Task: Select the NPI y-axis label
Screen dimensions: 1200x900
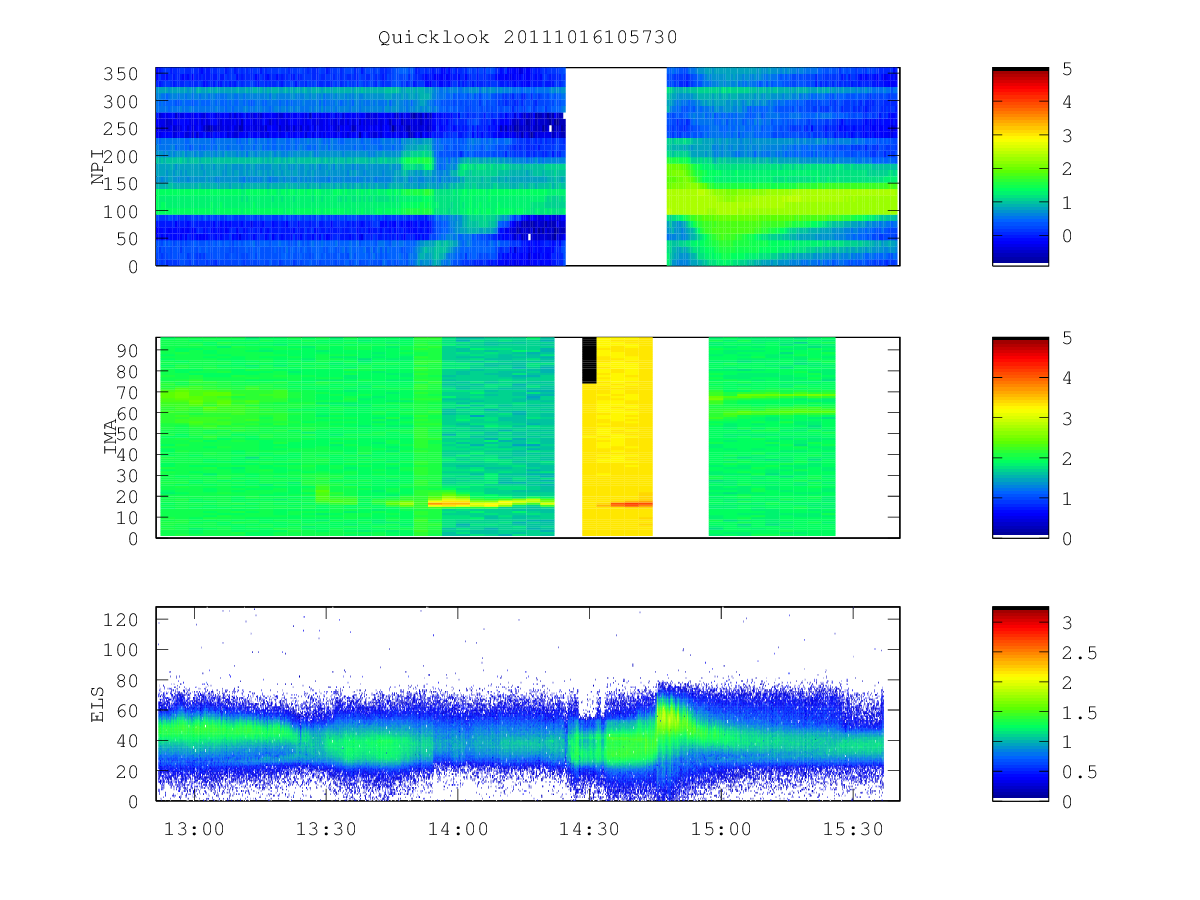Action: (98, 167)
